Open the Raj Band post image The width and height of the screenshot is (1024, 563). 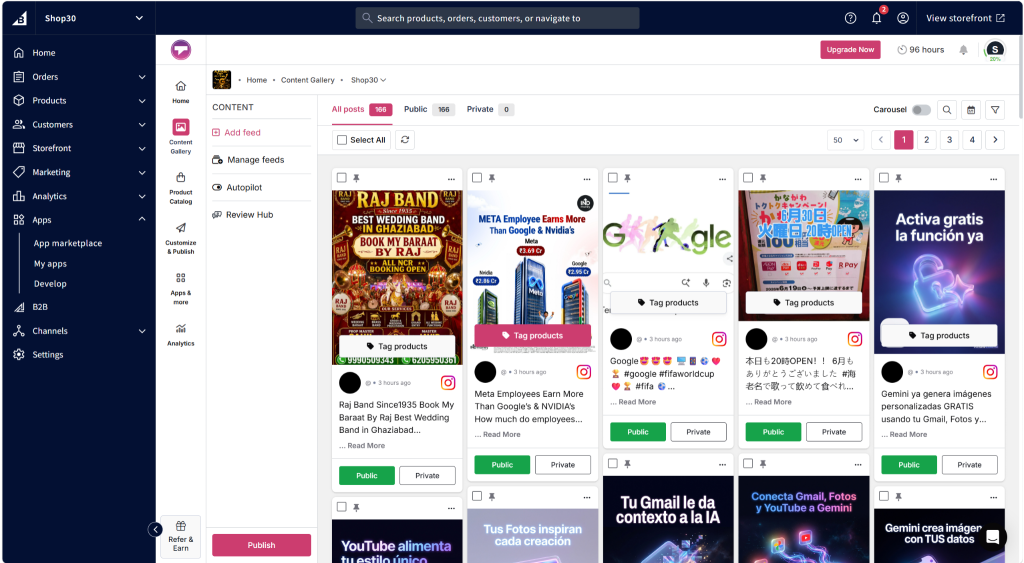[x=397, y=278]
